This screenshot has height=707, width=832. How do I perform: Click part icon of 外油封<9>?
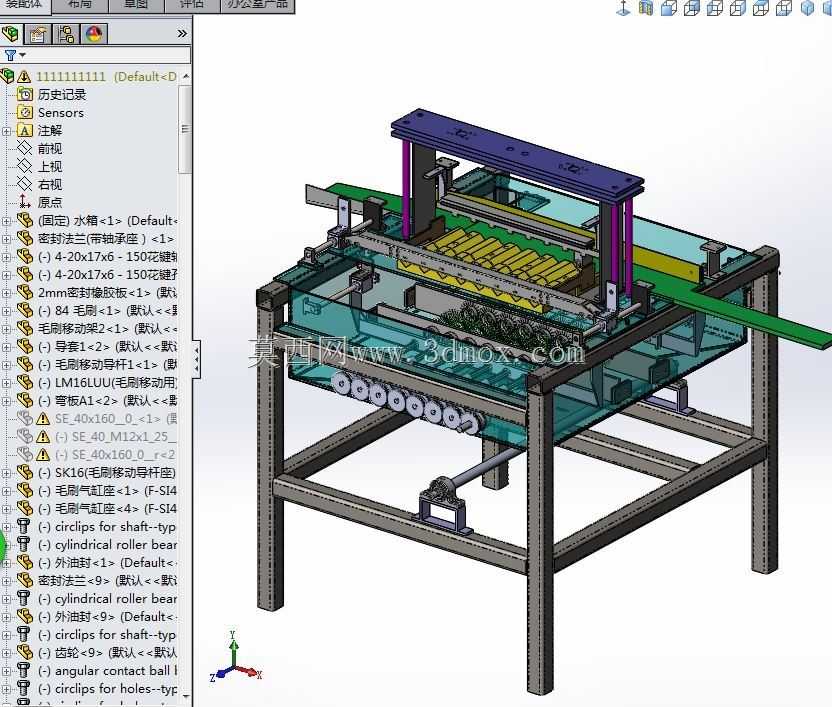click(24, 616)
